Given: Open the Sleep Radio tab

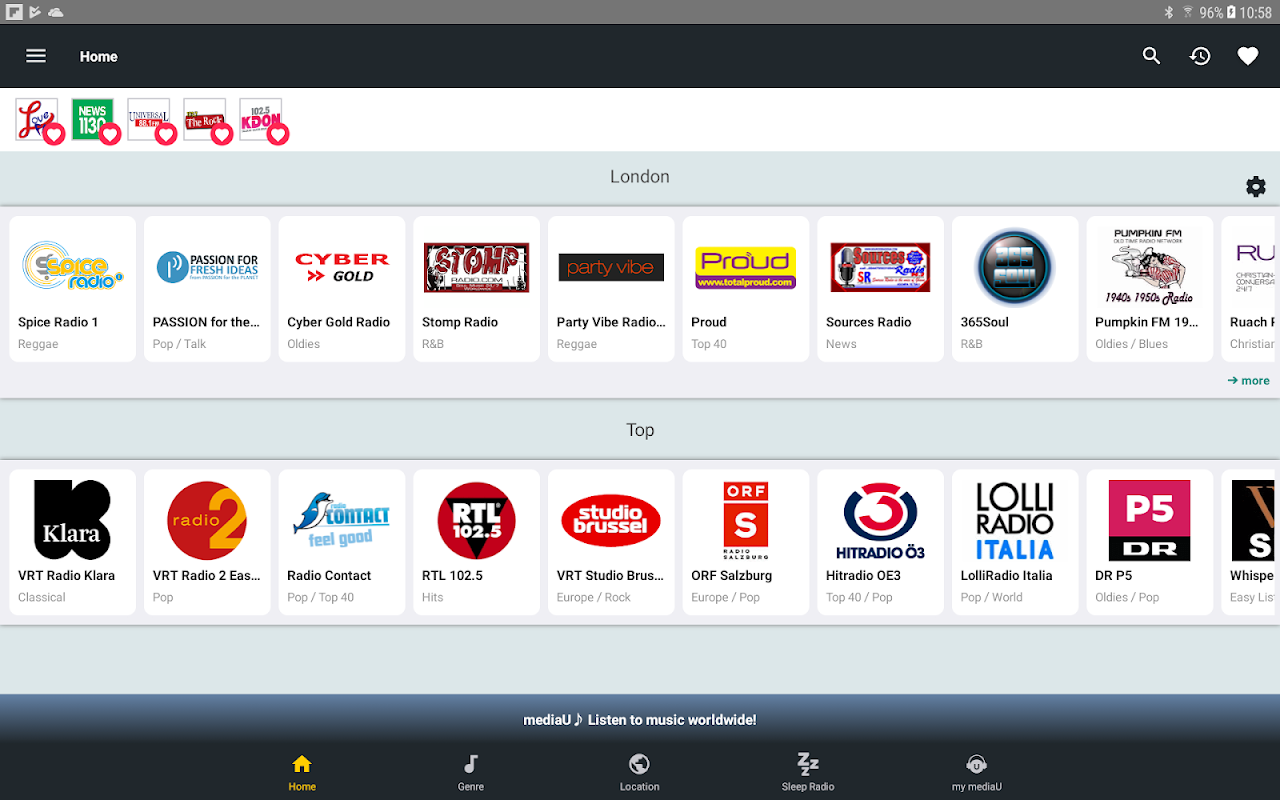Looking at the screenshot, I should click(x=808, y=773).
